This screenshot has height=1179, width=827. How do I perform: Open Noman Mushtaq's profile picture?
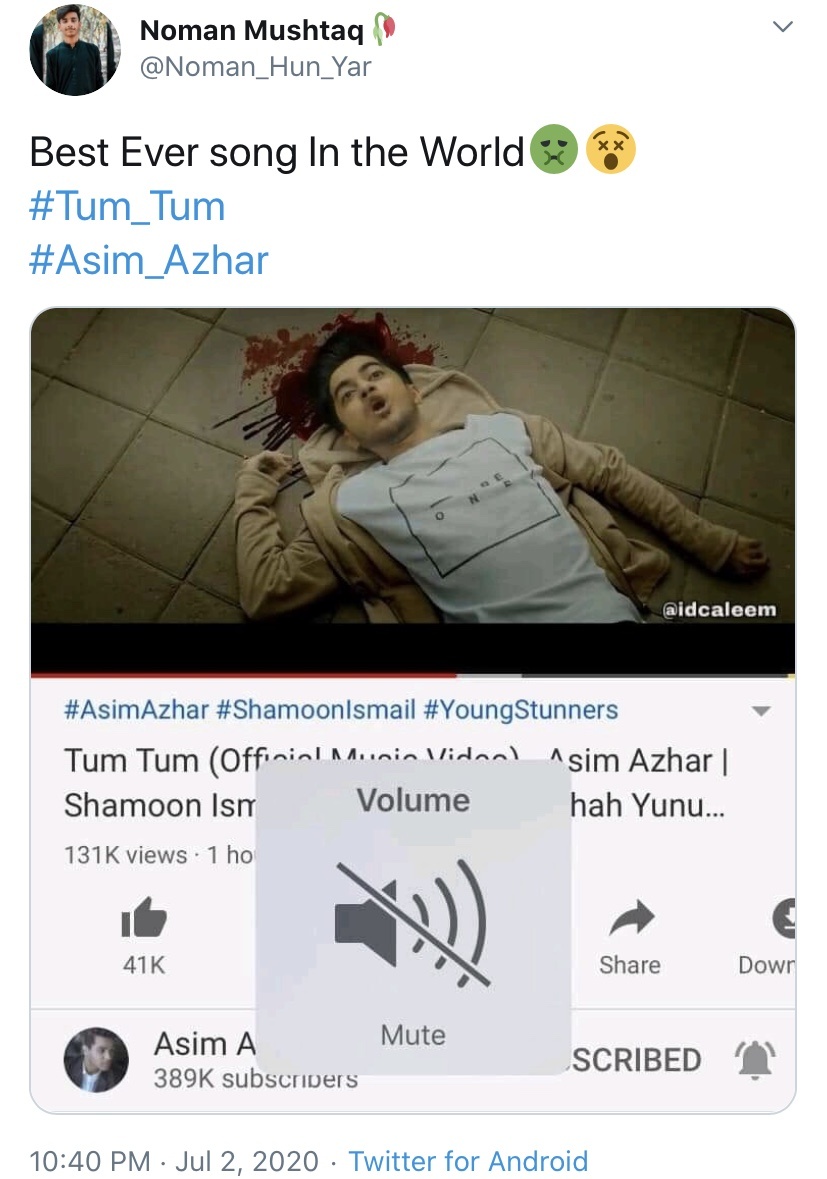click(x=75, y=50)
